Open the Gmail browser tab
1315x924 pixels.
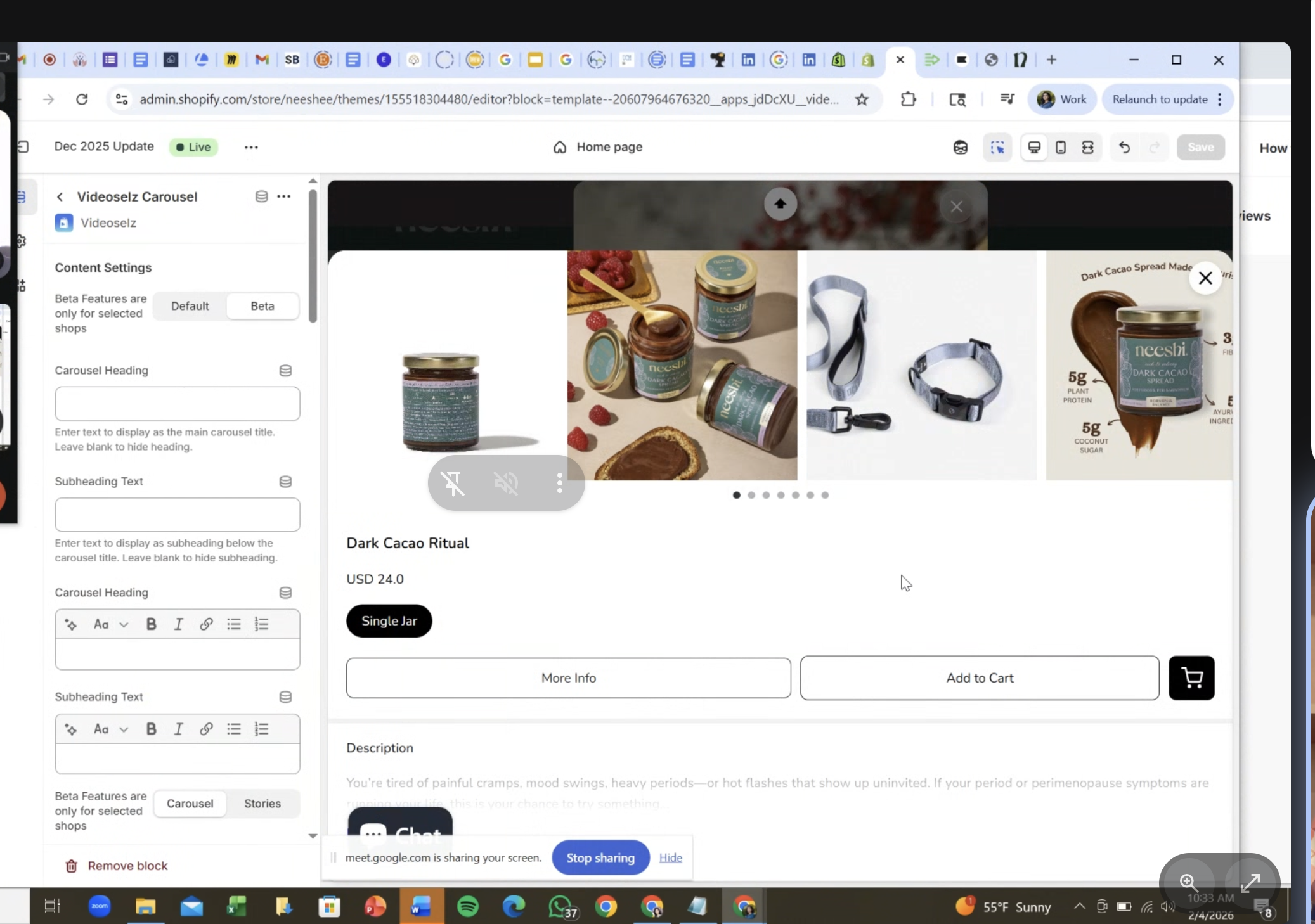coord(262,60)
